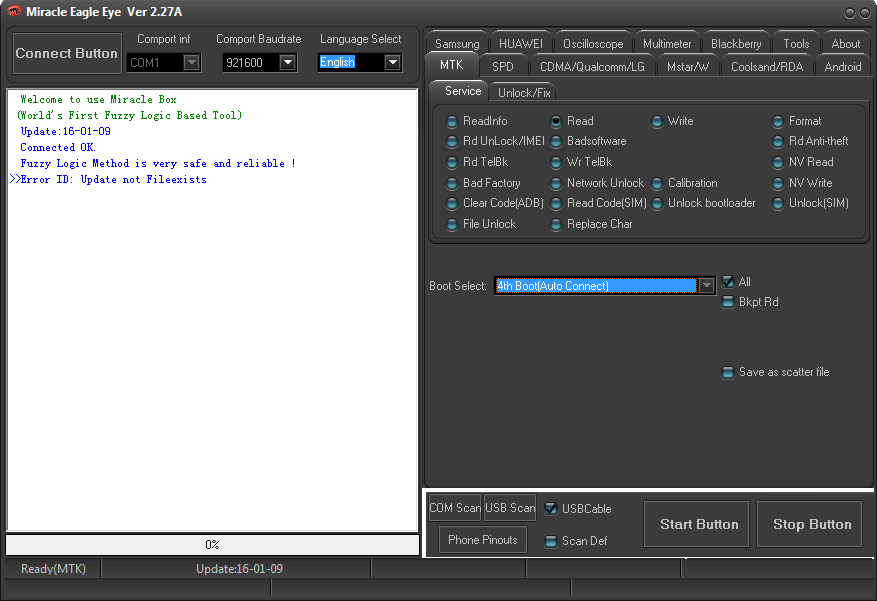The image size is (877, 601).
Task: Click the Update:16-01-09 status bar entry
Action: (x=239, y=569)
